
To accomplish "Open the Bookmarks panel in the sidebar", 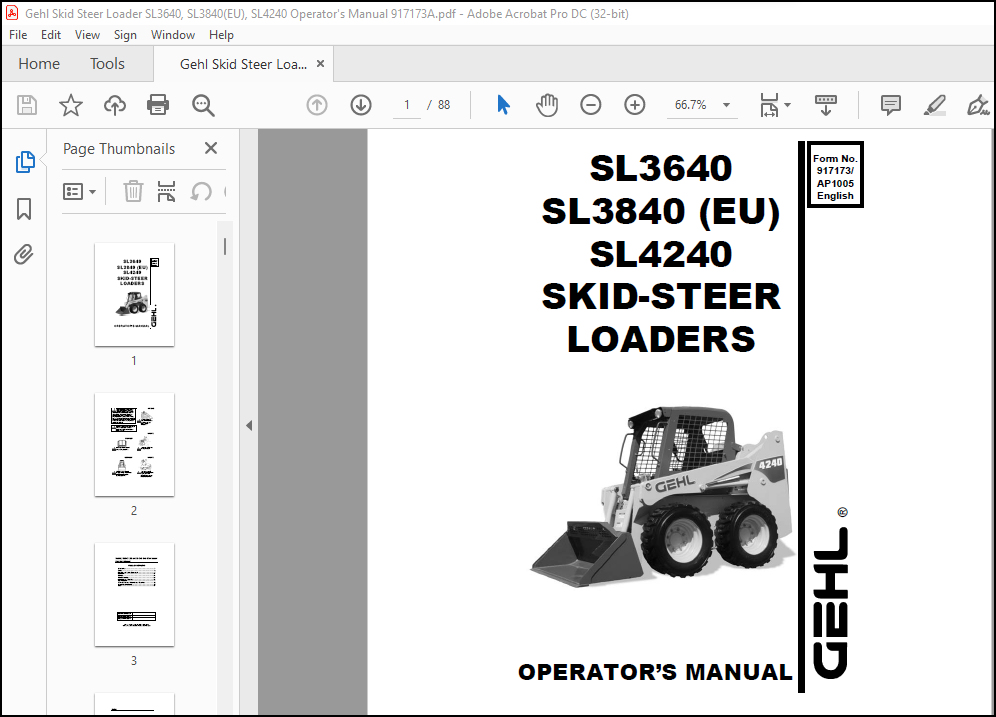I will [x=24, y=209].
